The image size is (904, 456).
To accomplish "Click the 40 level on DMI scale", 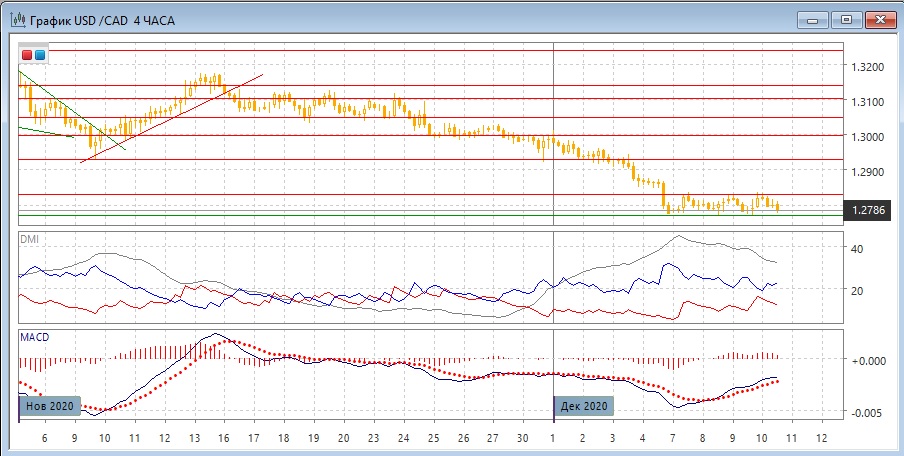I will pyautogui.click(x=856, y=248).
